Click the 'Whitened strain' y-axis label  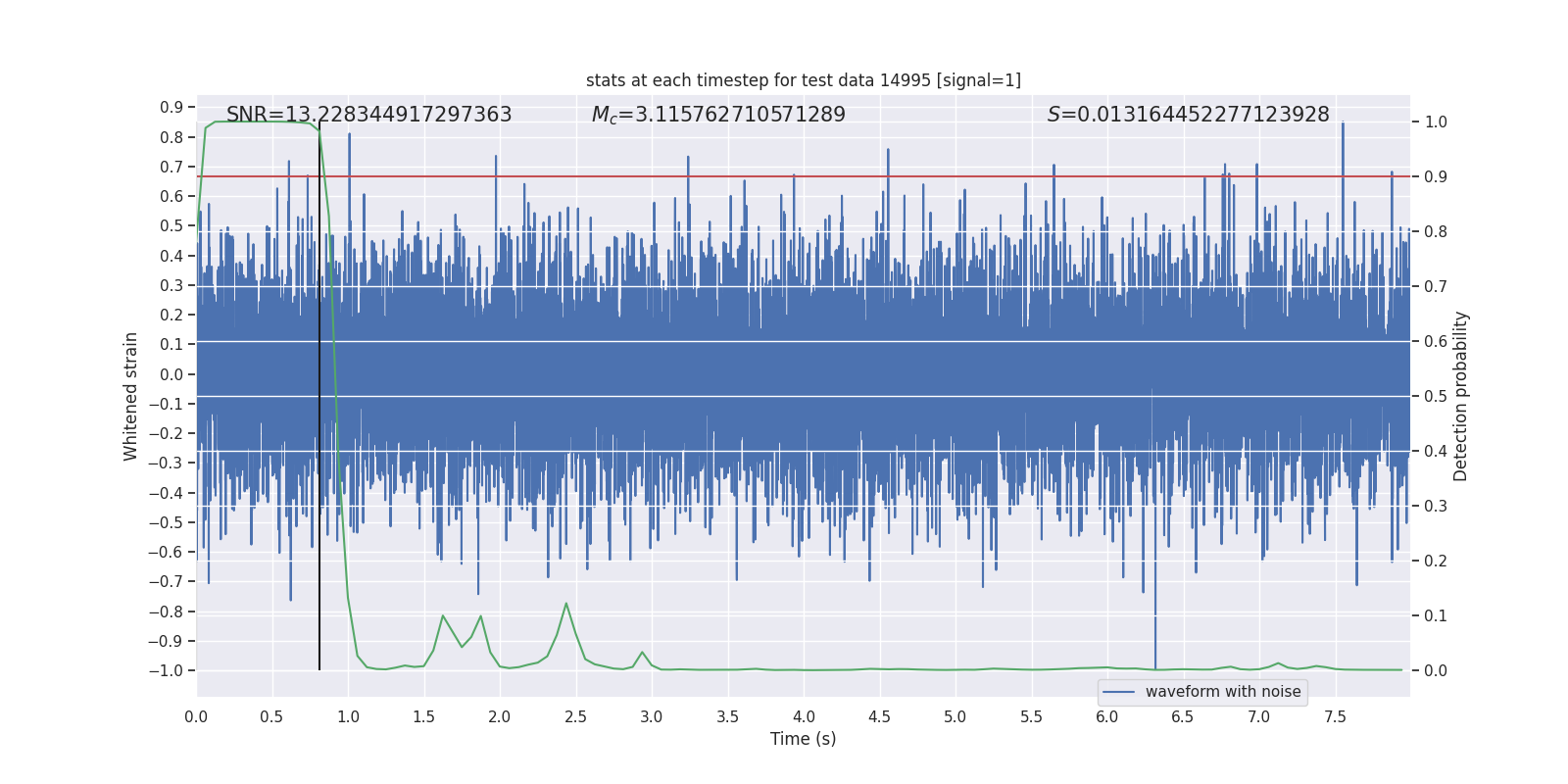[131, 396]
